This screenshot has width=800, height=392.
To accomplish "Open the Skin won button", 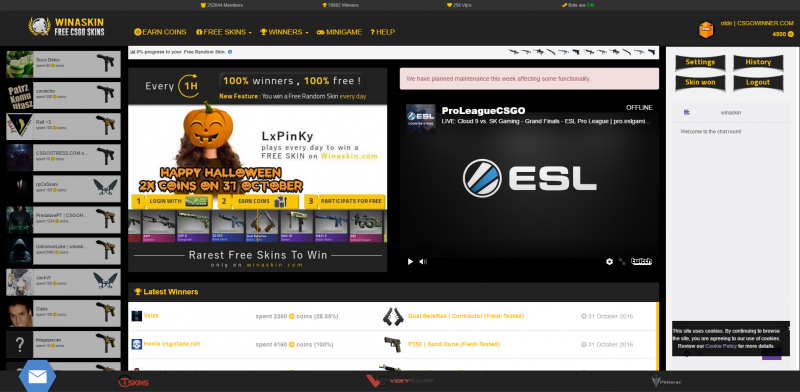I will point(700,82).
